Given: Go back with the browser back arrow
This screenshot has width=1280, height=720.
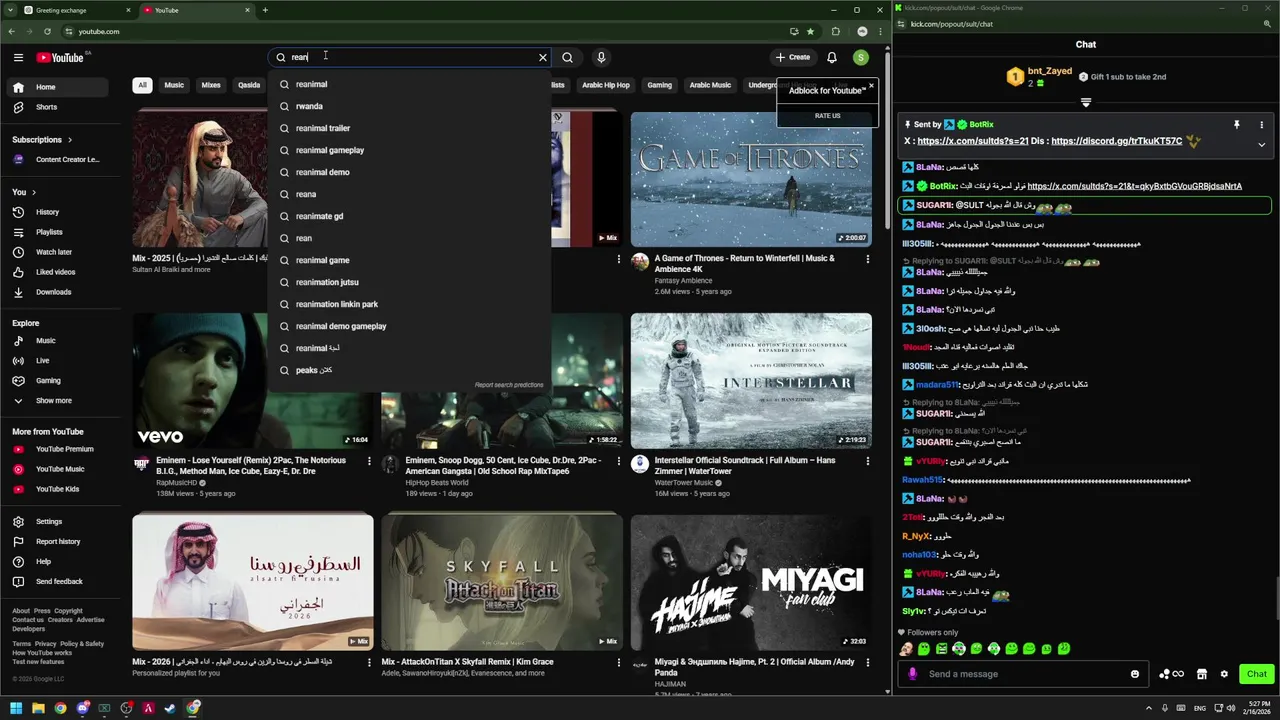Looking at the screenshot, I should pos(11,31).
